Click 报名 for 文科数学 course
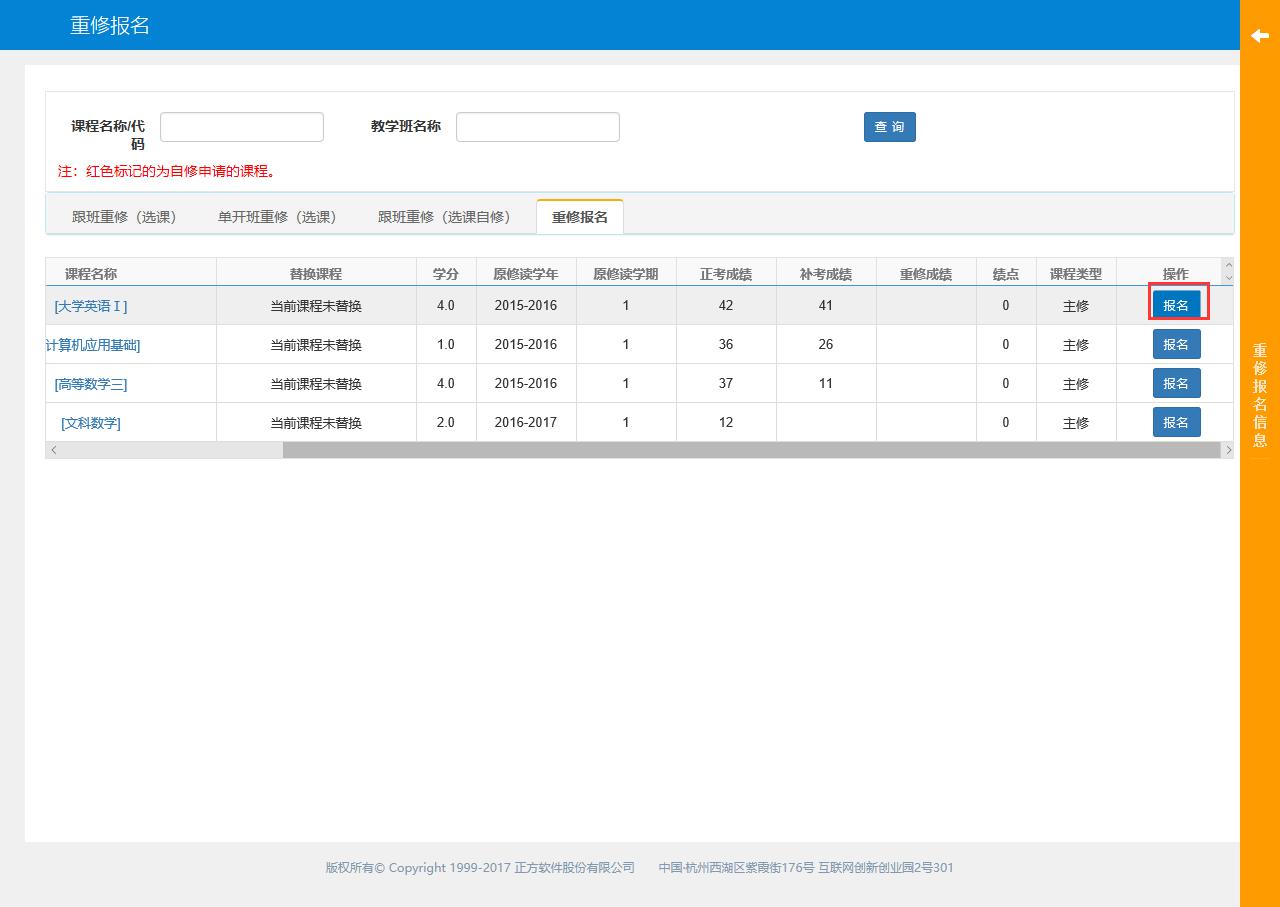 click(x=1177, y=422)
